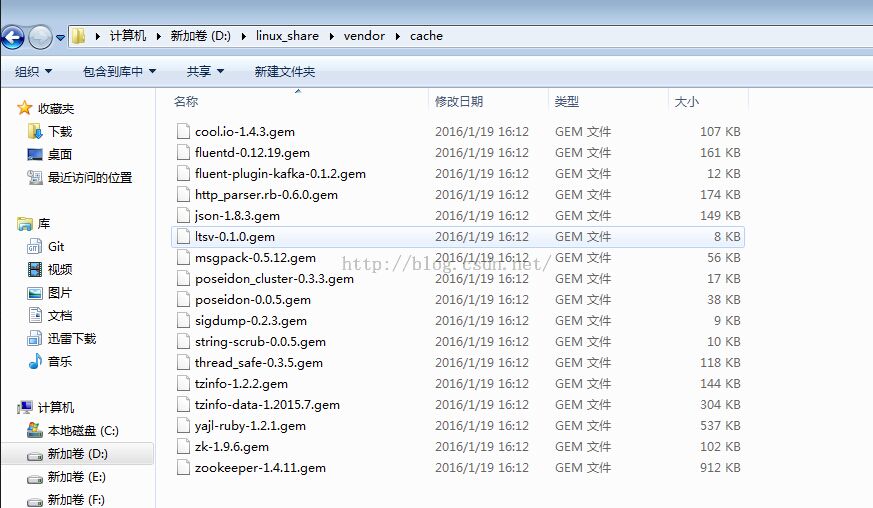Screen dimensions: 873x508
Task: Click the 107 KB size value
Action: pyautogui.click(x=720, y=131)
